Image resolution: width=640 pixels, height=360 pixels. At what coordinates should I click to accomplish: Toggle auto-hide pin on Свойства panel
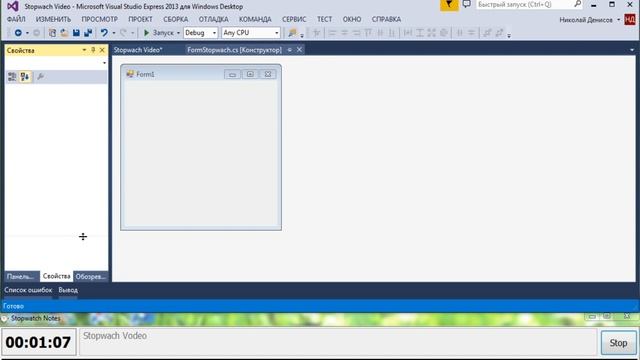93,50
